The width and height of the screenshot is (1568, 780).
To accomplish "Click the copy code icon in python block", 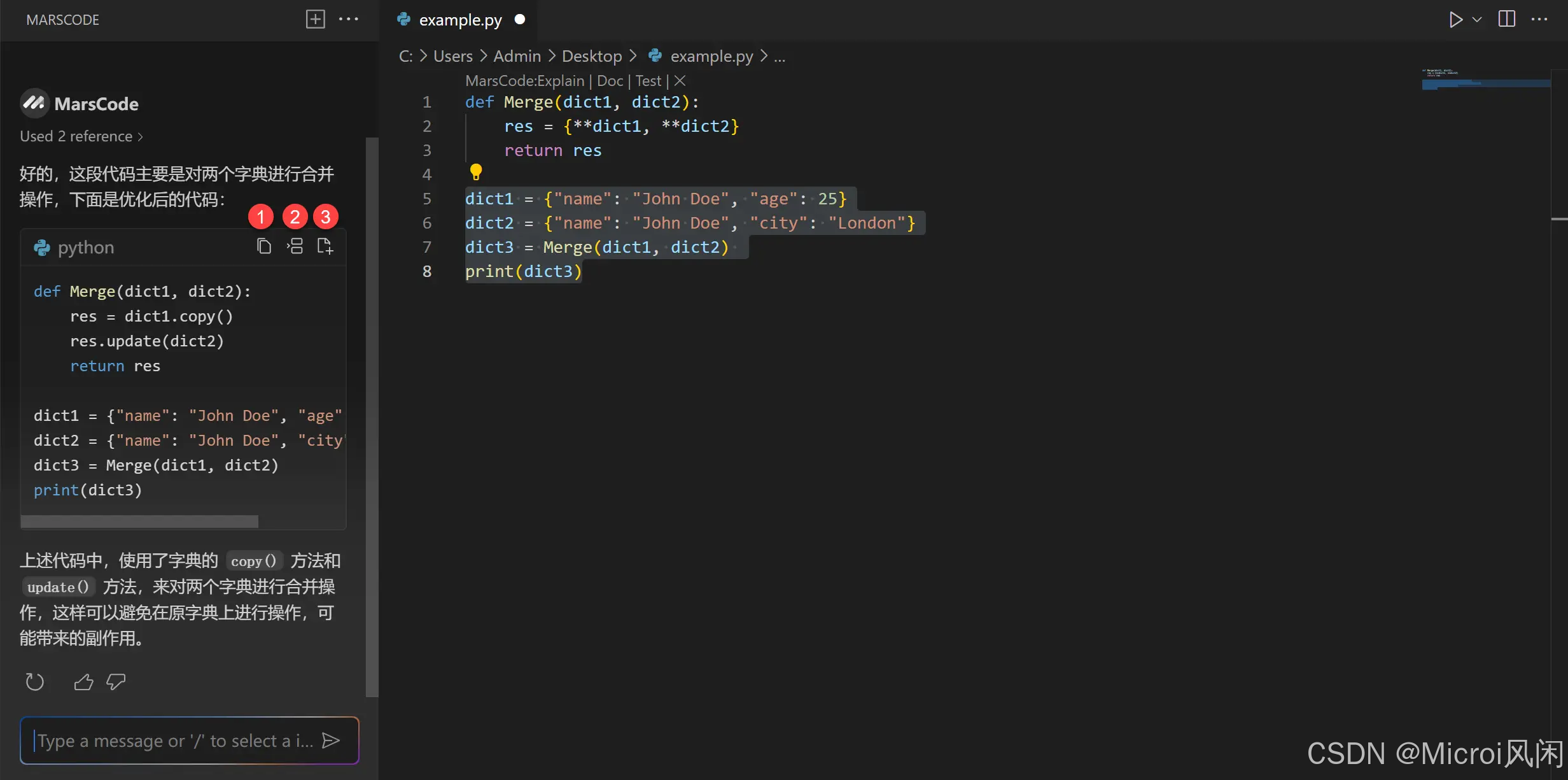I will (x=264, y=246).
